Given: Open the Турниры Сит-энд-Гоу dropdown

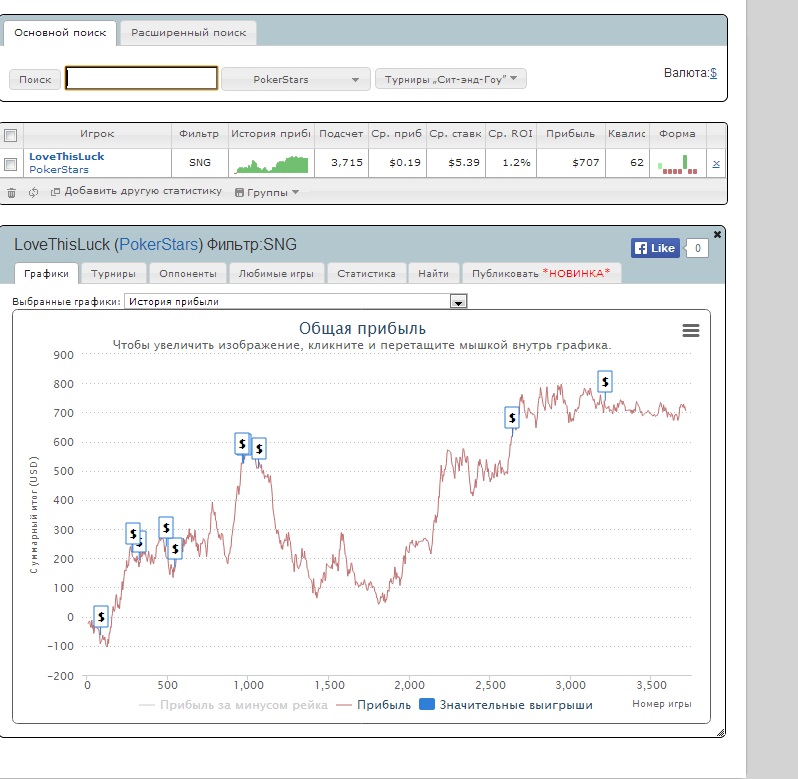Looking at the screenshot, I should tap(450, 79).
